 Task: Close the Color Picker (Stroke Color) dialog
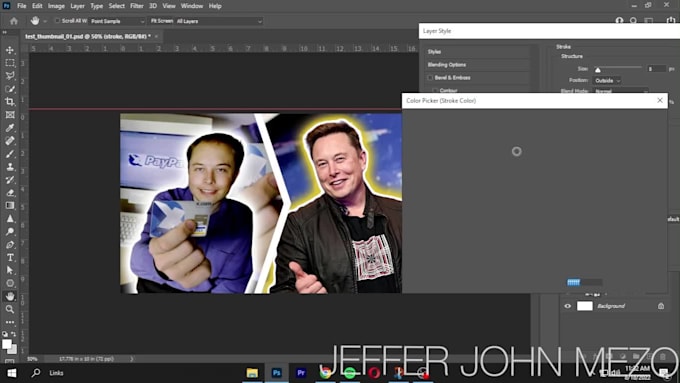660,100
